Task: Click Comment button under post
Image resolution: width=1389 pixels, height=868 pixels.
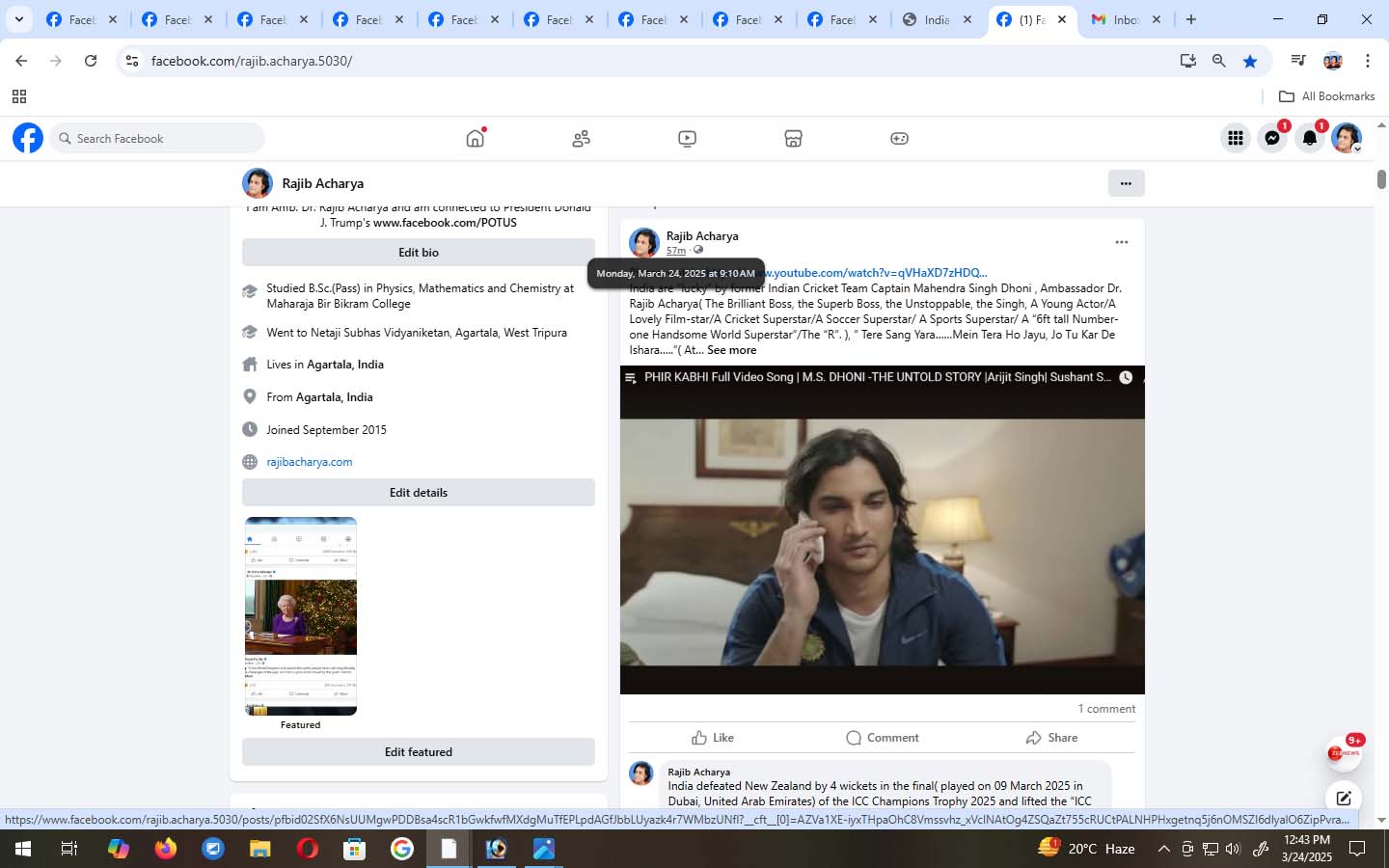Action: (x=883, y=738)
